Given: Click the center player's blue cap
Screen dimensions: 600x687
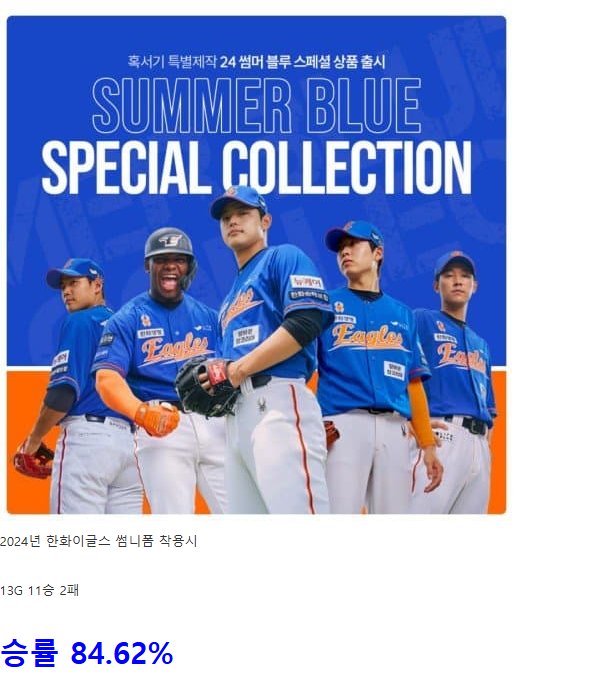Looking at the screenshot, I should [238, 201].
